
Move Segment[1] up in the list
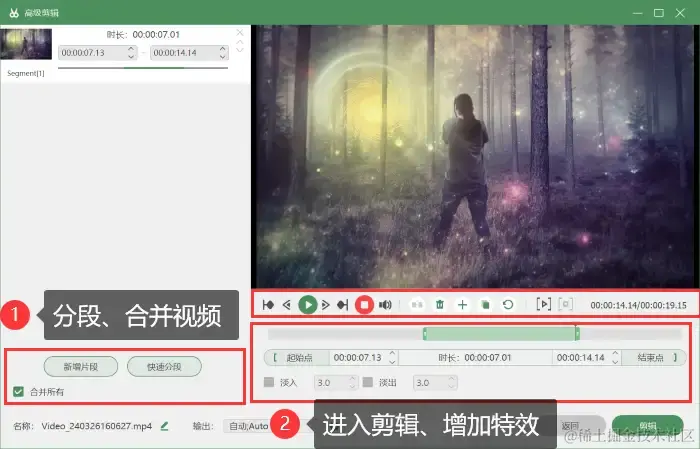240,42
